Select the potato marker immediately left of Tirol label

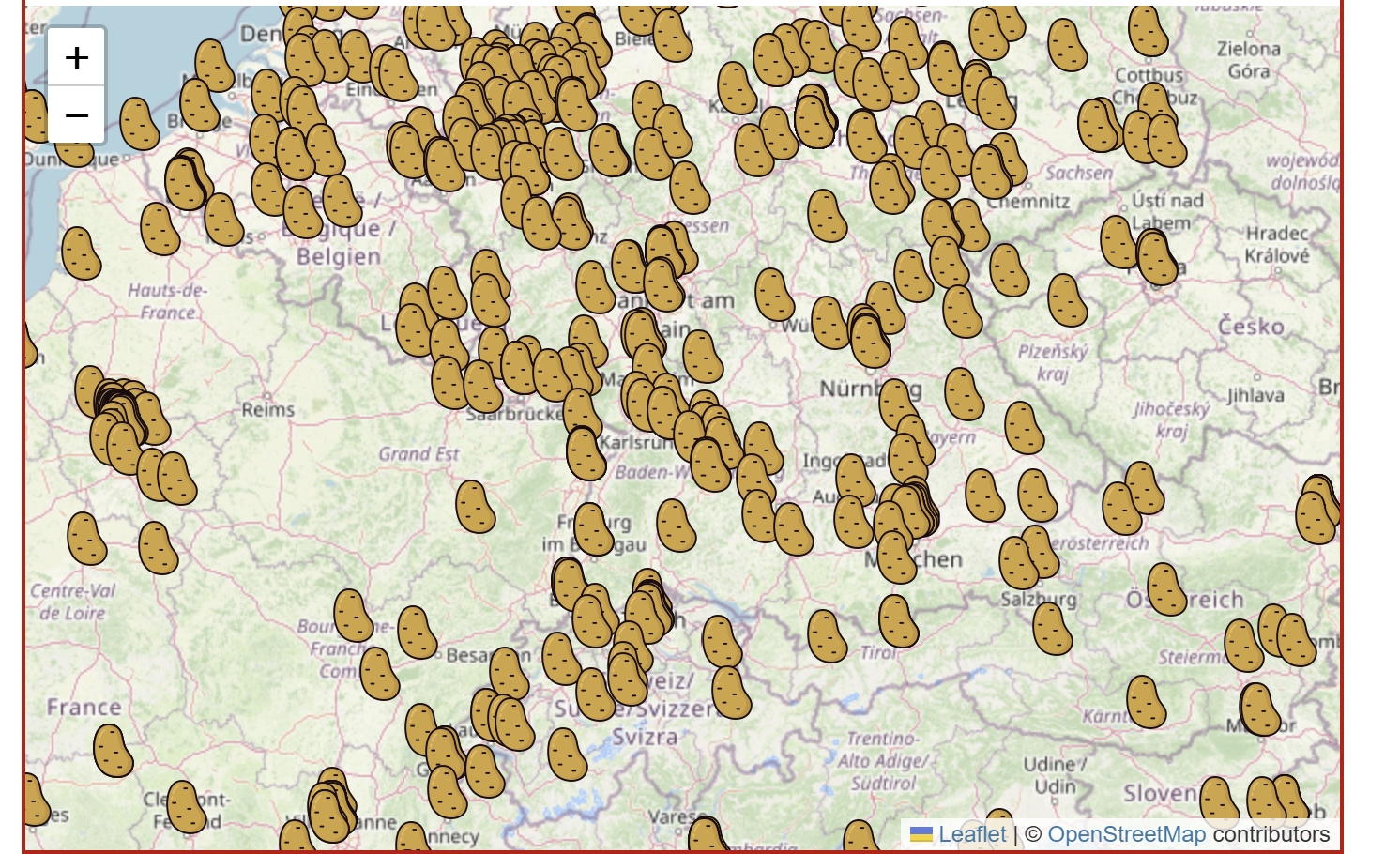coord(828,636)
